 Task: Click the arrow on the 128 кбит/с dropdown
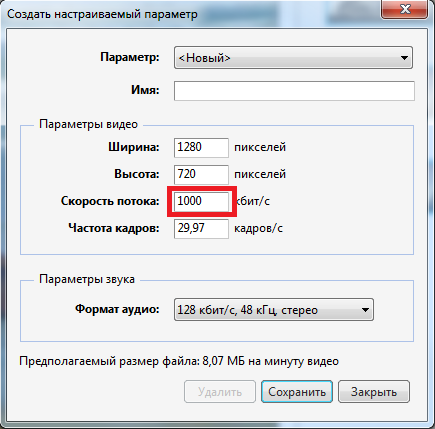pos(365,310)
